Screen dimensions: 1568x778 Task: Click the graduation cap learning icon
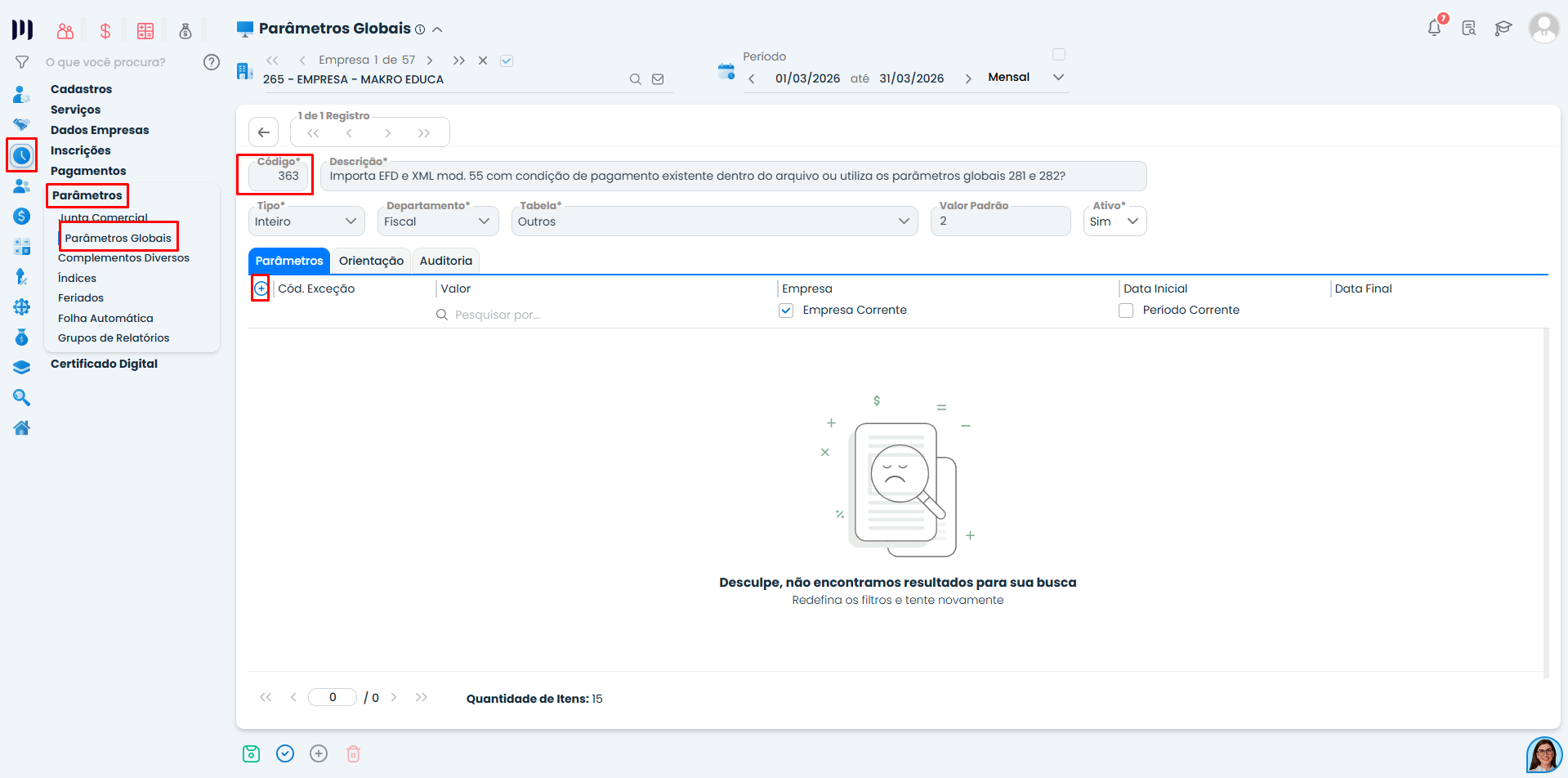[x=1504, y=27]
